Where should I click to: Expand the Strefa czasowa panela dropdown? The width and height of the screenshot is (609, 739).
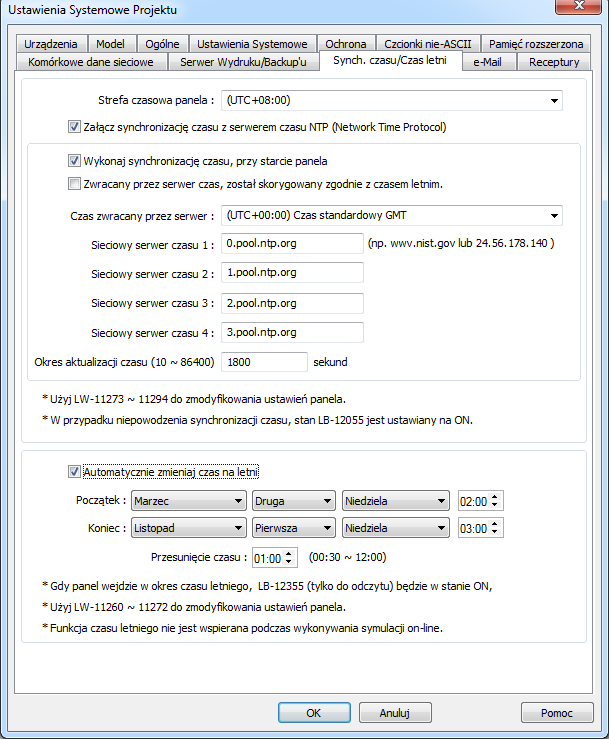click(x=391, y=100)
